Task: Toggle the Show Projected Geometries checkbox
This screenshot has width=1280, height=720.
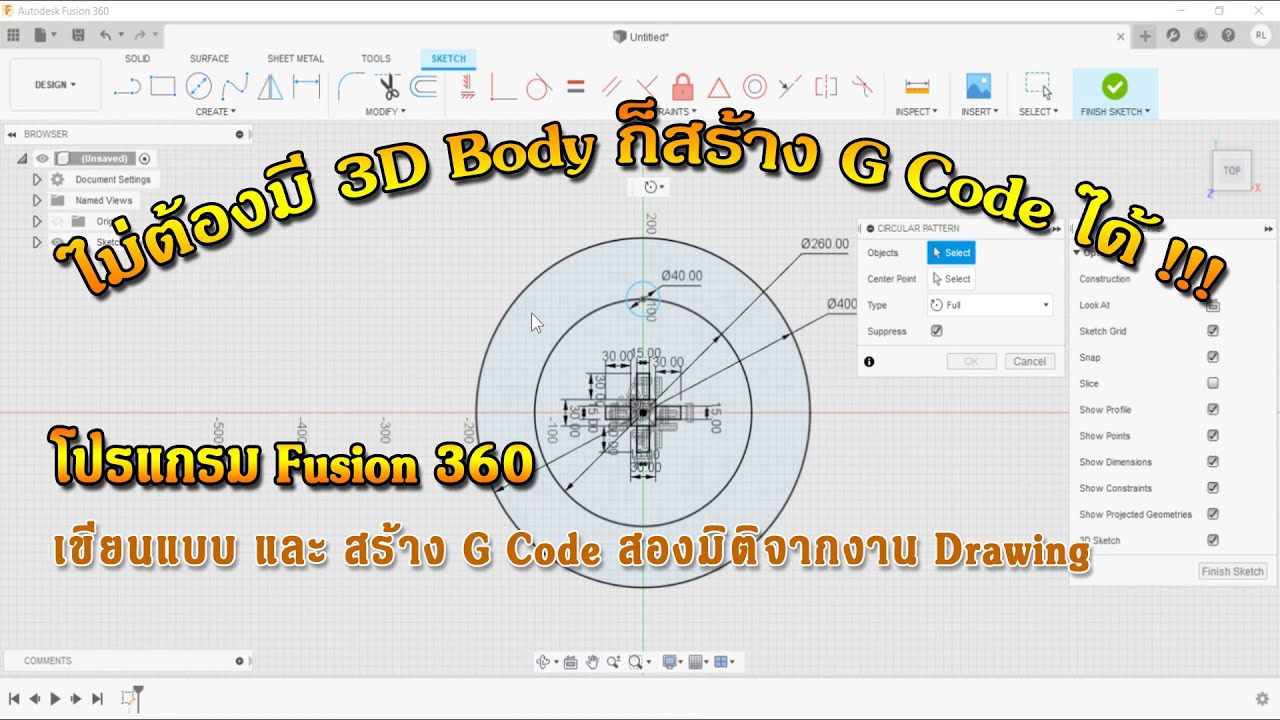Action: click(1213, 514)
